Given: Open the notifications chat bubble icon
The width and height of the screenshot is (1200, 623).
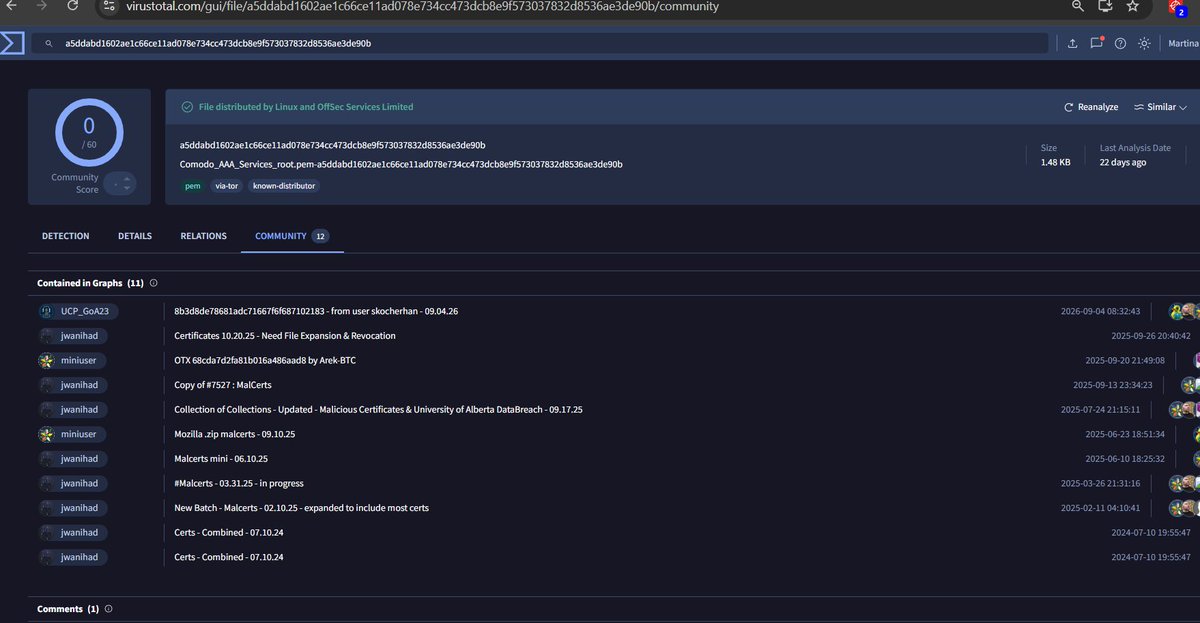Looking at the screenshot, I should coord(1096,43).
